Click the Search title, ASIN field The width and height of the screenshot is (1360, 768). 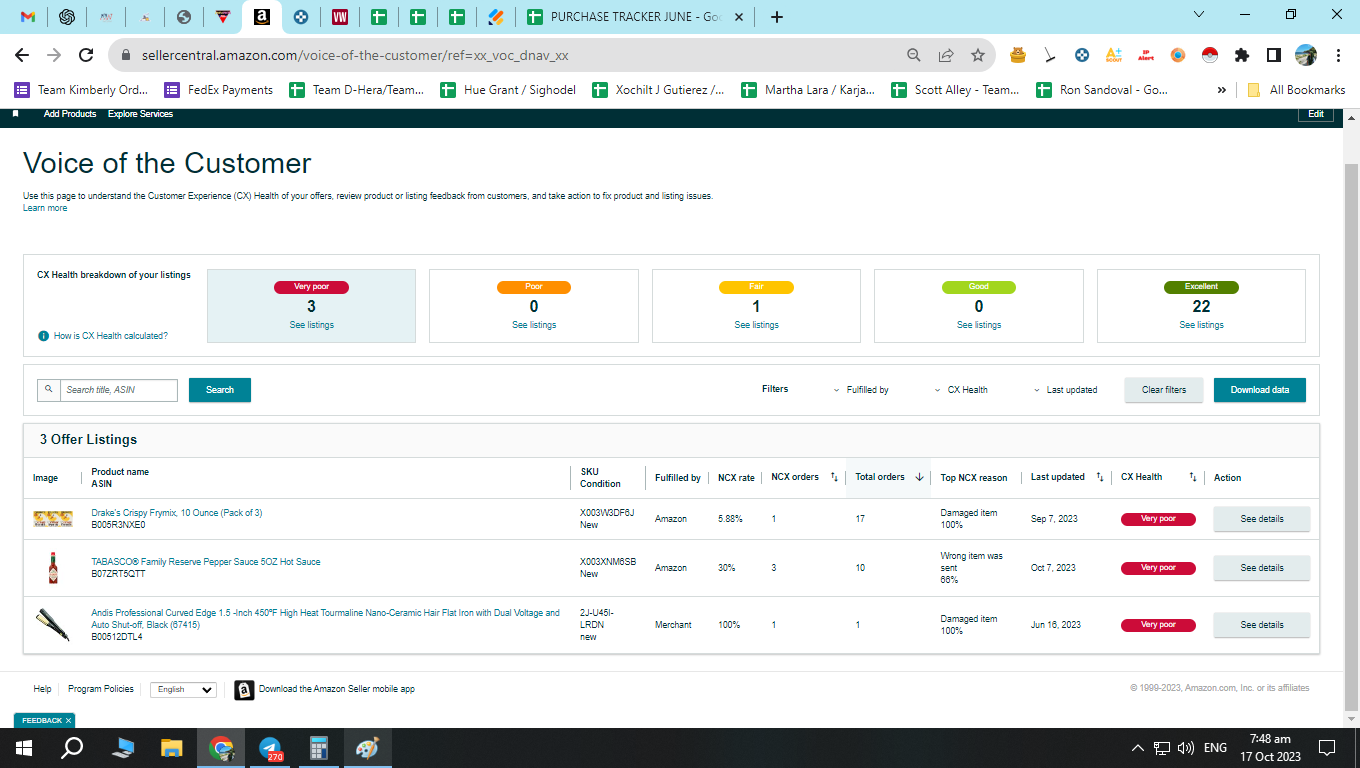coord(118,390)
